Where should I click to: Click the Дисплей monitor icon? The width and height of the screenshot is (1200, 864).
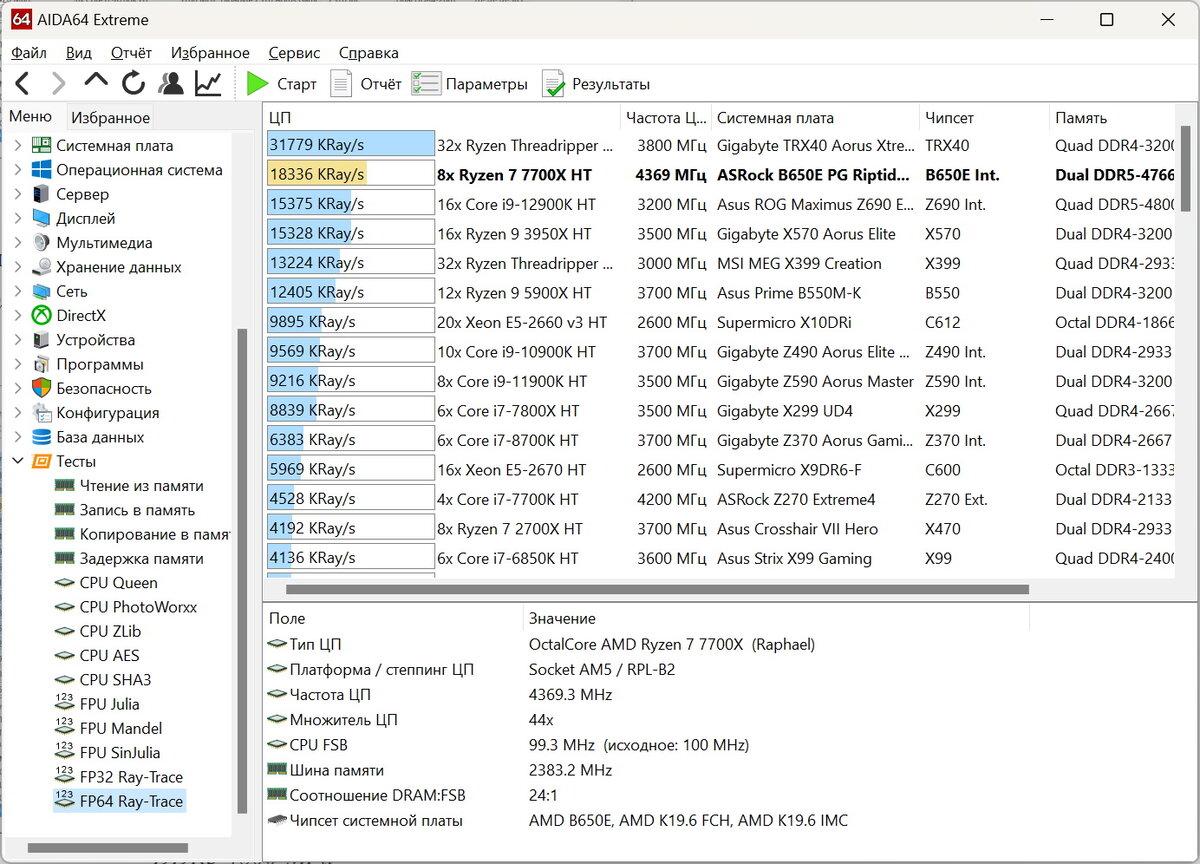(41, 218)
